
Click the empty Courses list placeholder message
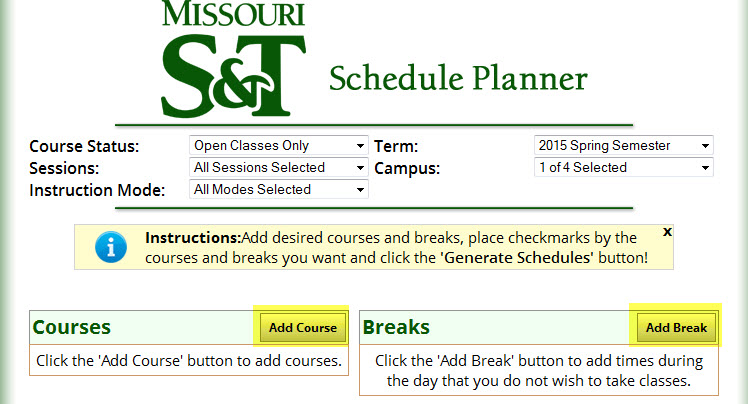tap(189, 361)
